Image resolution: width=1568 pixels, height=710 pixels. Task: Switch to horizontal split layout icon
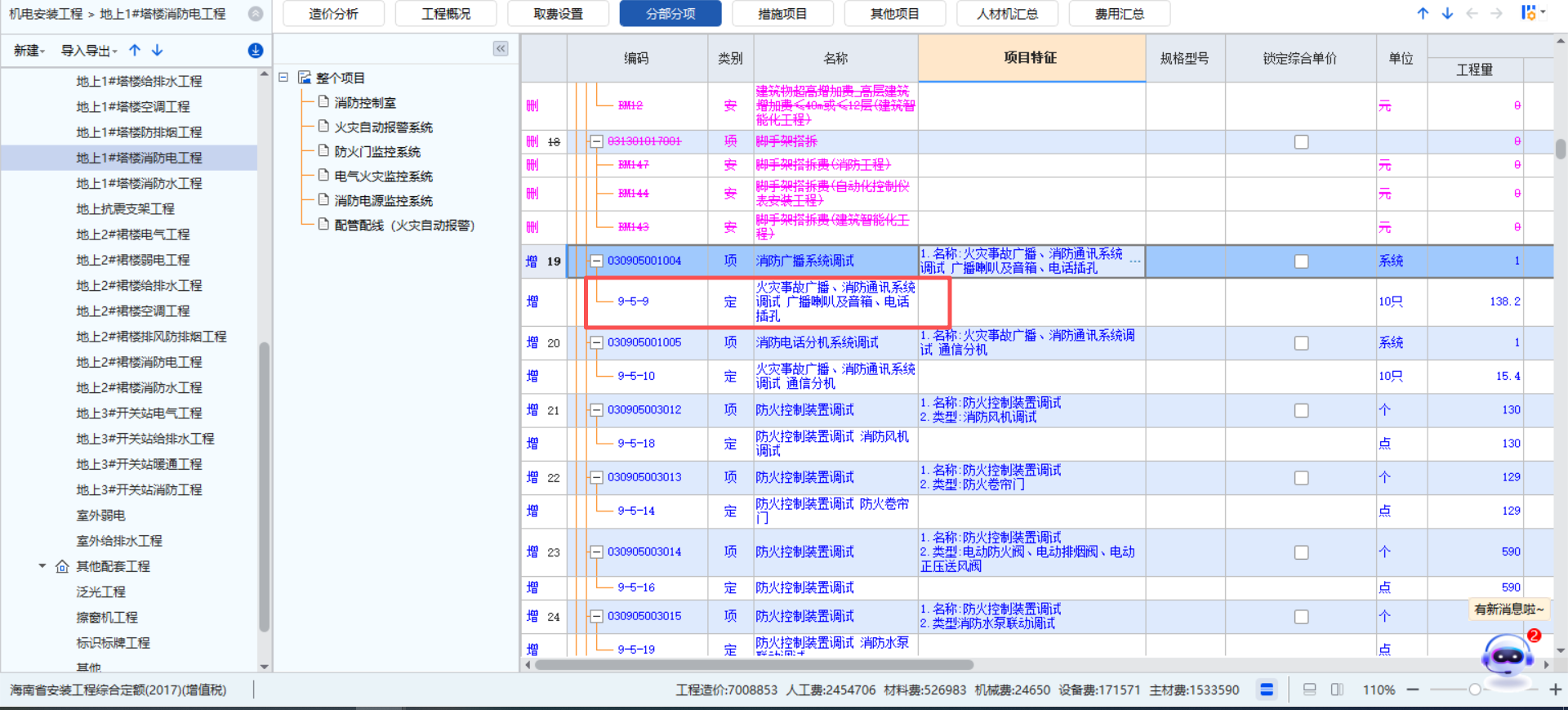point(1309,690)
